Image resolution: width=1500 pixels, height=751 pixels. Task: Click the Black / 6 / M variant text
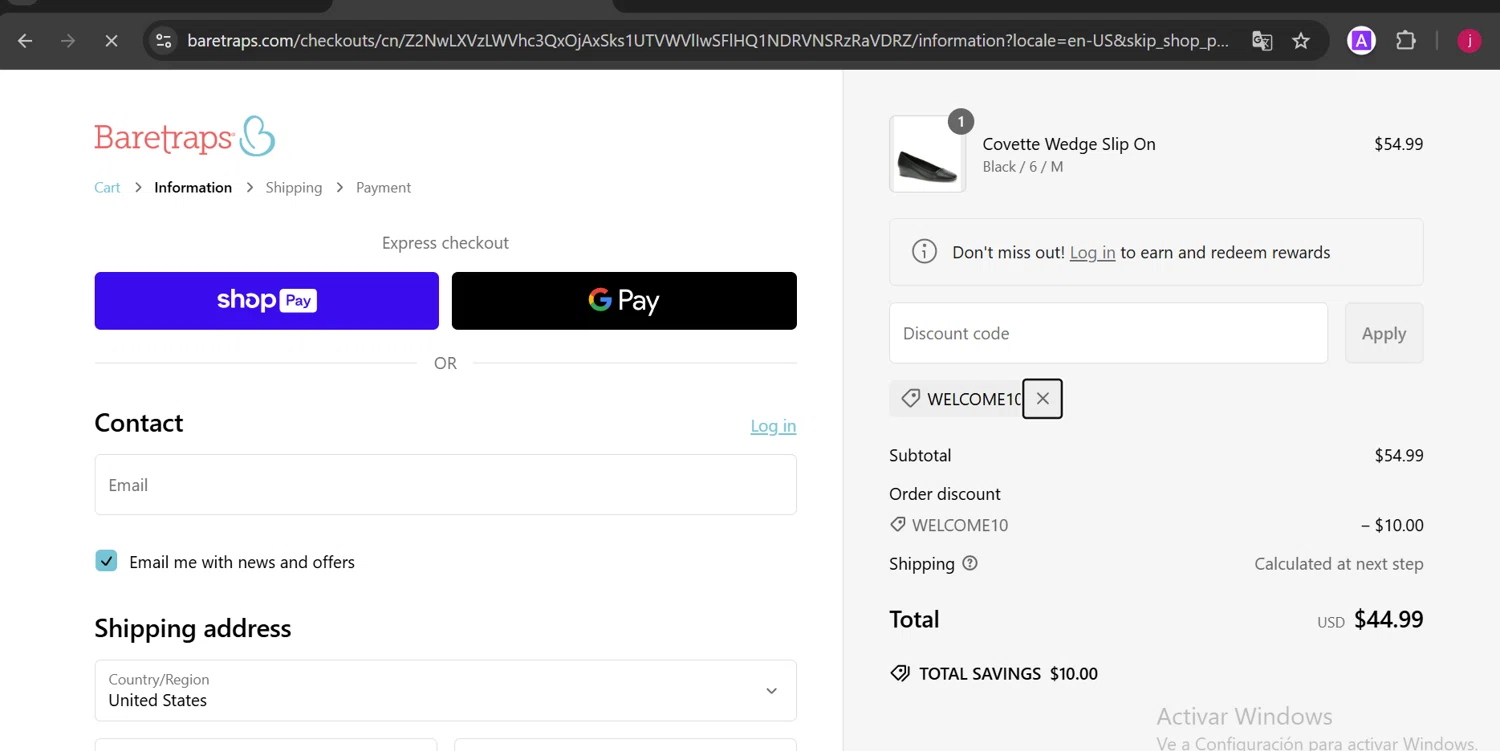(x=1023, y=167)
